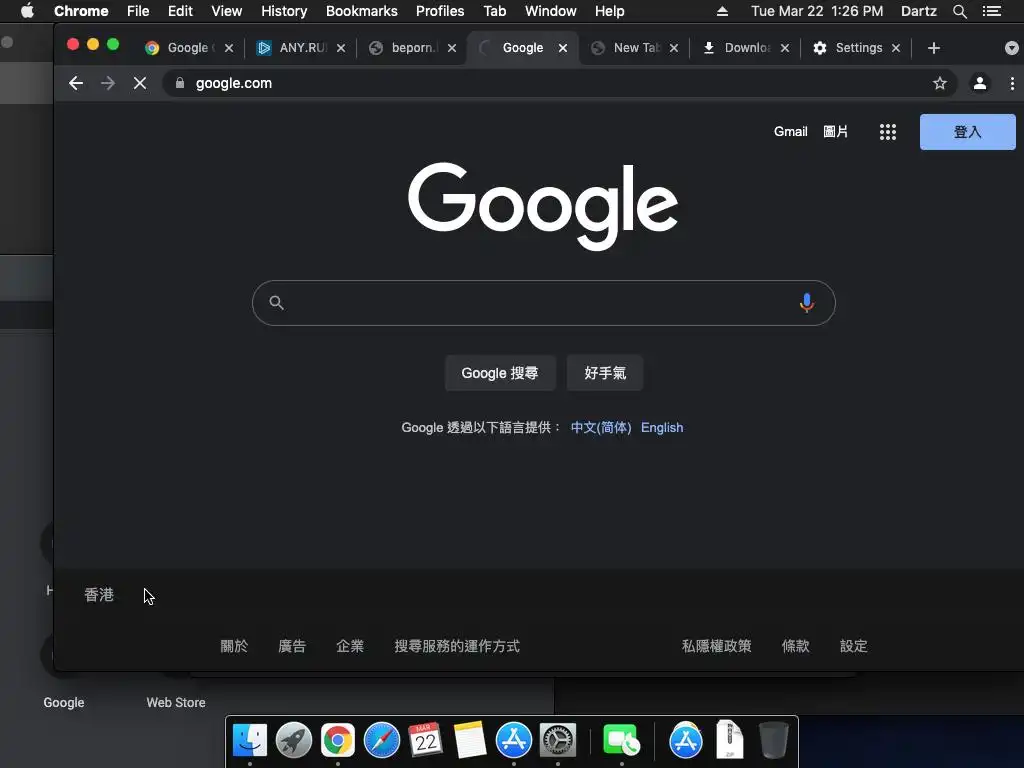Open the Tab menu
This screenshot has width=1024, height=768.
click(x=494, y=11)
